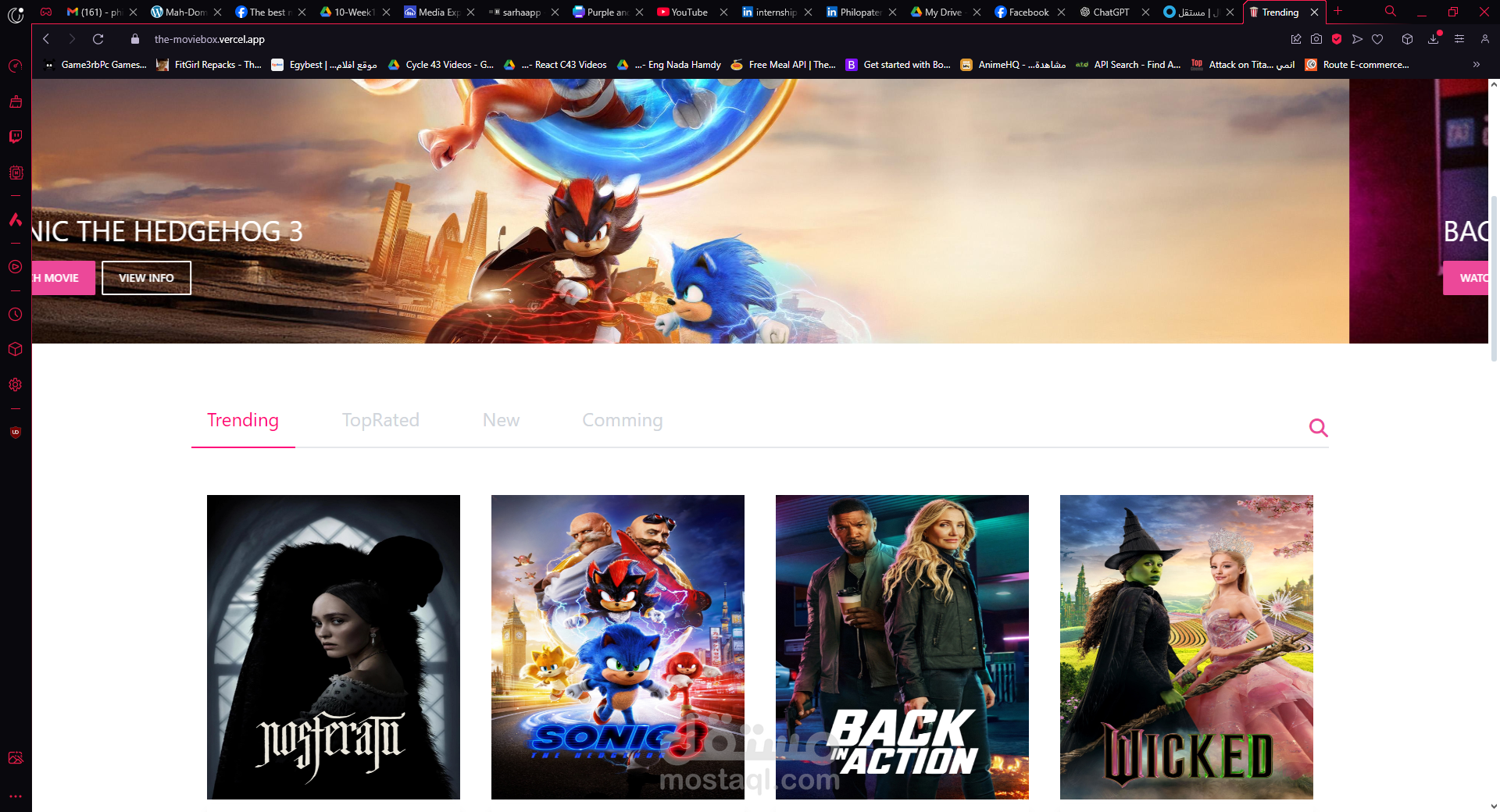Go forward with the browser forward arrow

coord(72,39)
